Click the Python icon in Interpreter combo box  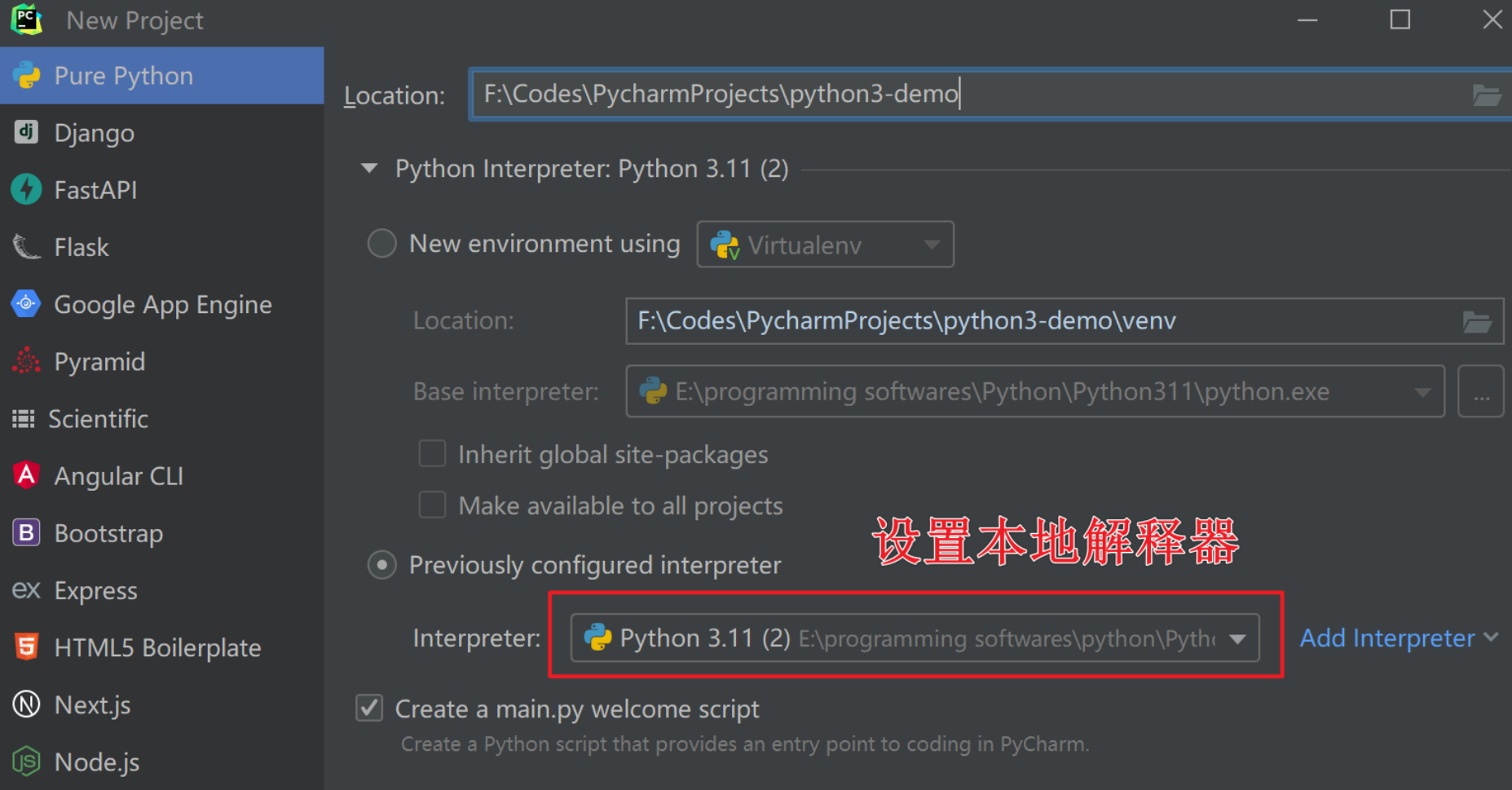(x=598, y=638)
